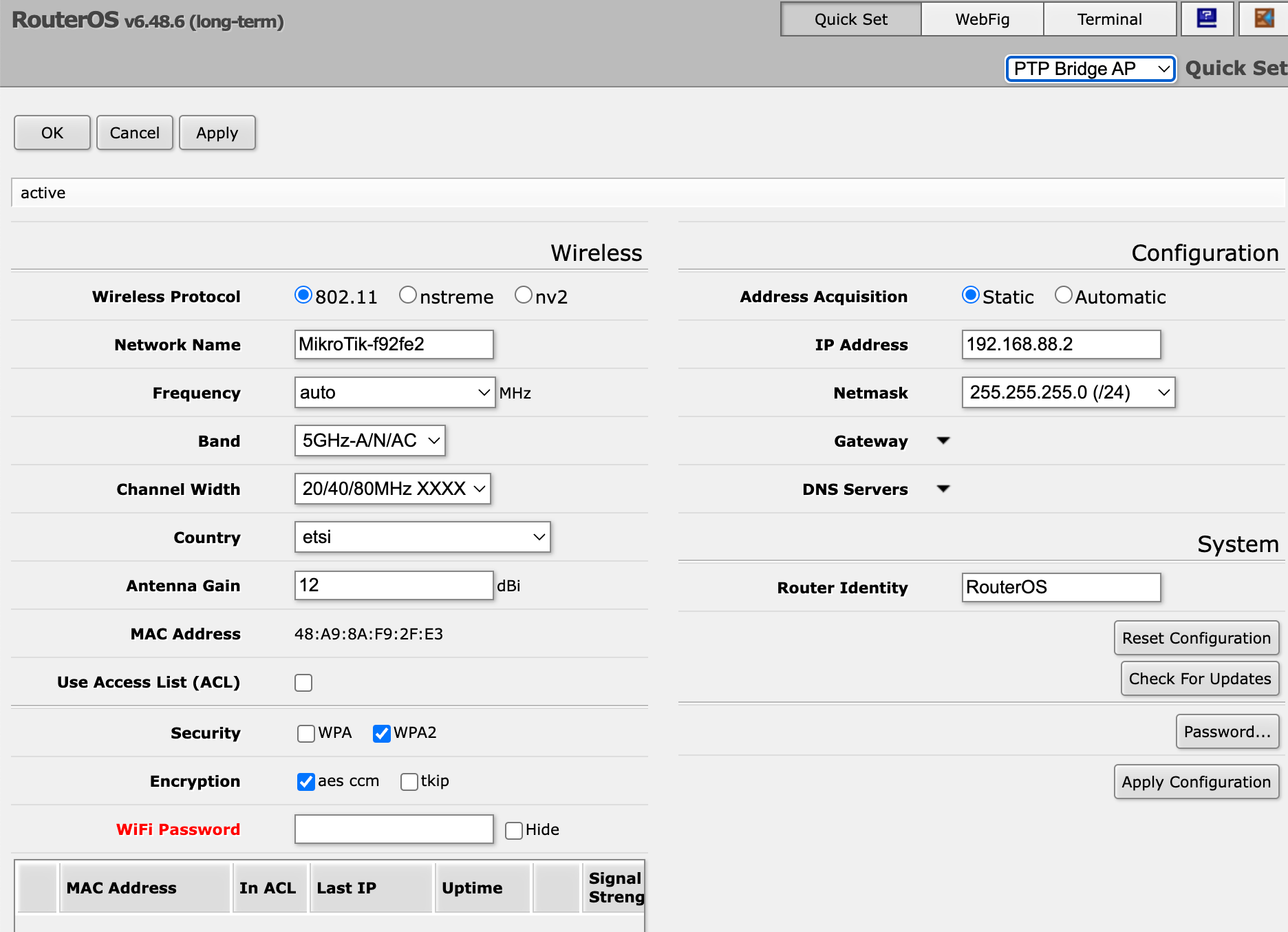Image resolution: width=1288 pixels, height=932 pixels.
Task: Click the Apply button beside Cancel
Action: pyautogui.click(x=217, y=133)
